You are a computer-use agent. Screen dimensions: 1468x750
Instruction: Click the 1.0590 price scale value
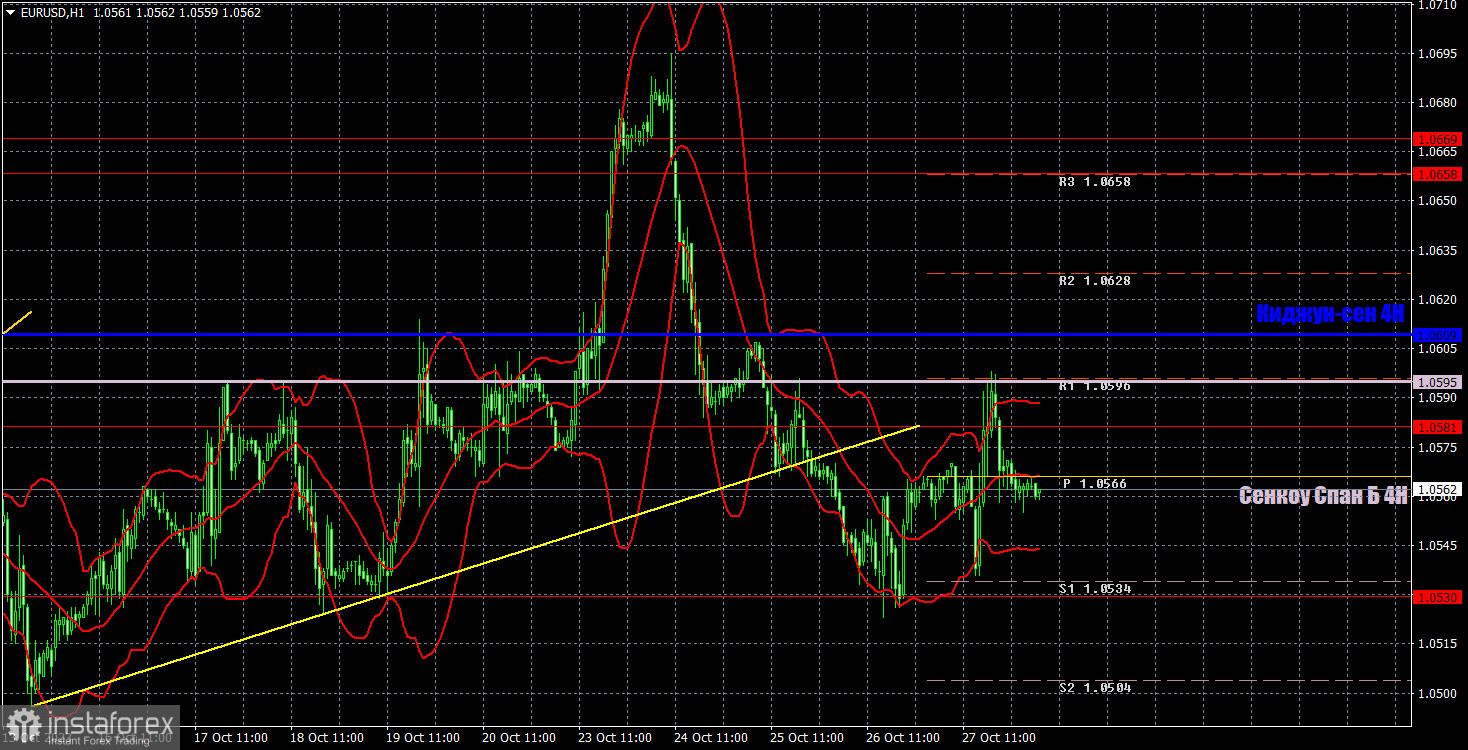coord(1439,398)
